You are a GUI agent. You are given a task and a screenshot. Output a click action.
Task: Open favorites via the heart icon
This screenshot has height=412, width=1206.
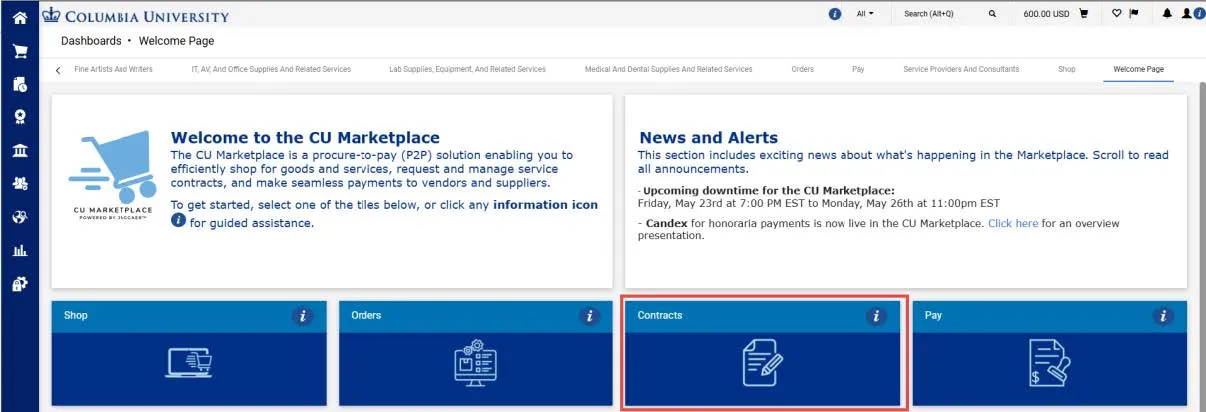tap(1117, 14)
